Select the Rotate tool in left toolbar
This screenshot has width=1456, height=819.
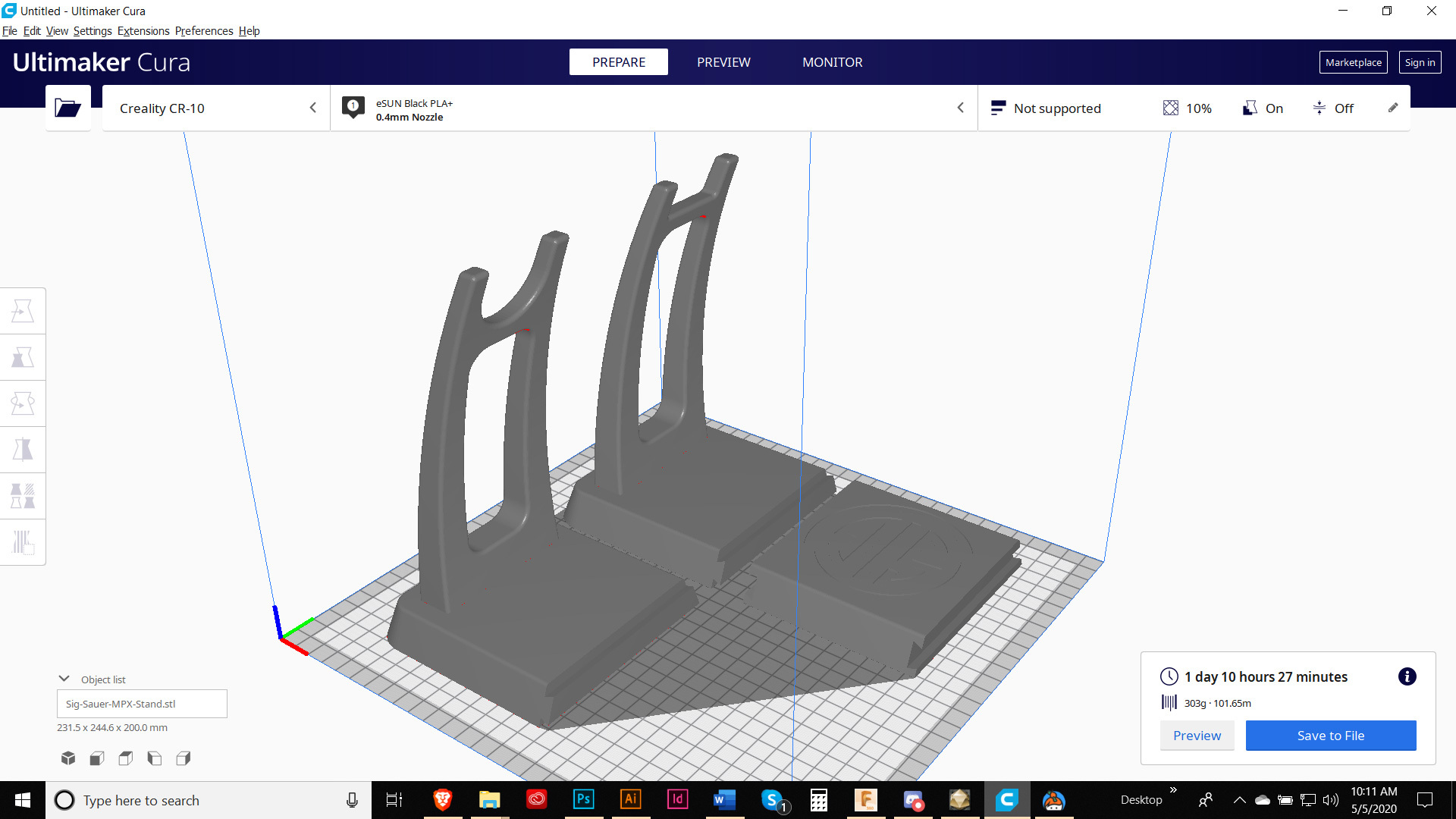(x=23, y=404)
